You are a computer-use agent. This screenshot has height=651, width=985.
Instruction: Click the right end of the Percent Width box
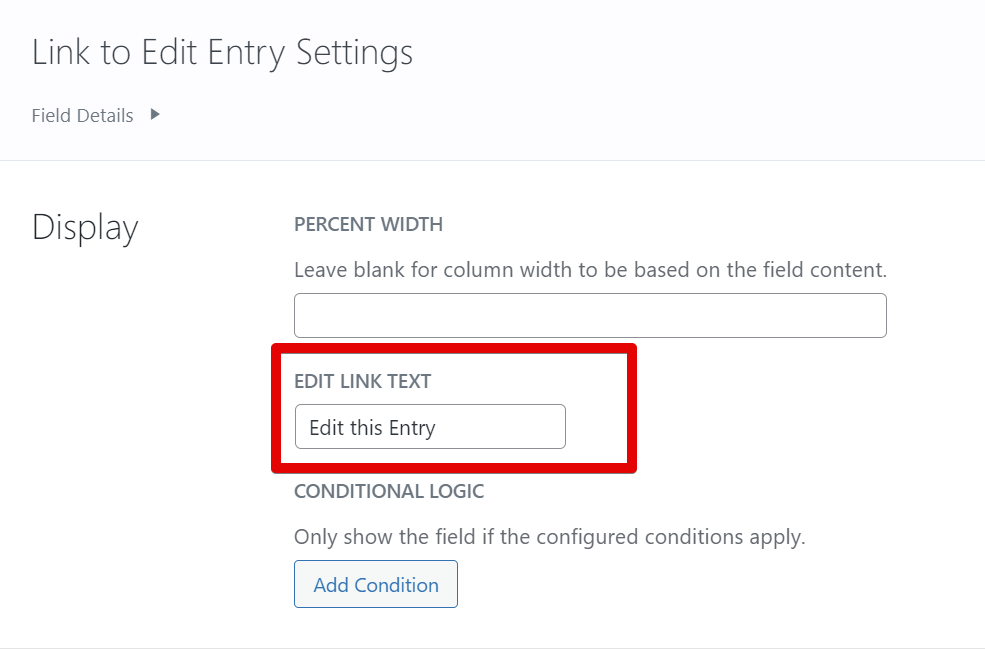tap(860, 315)
